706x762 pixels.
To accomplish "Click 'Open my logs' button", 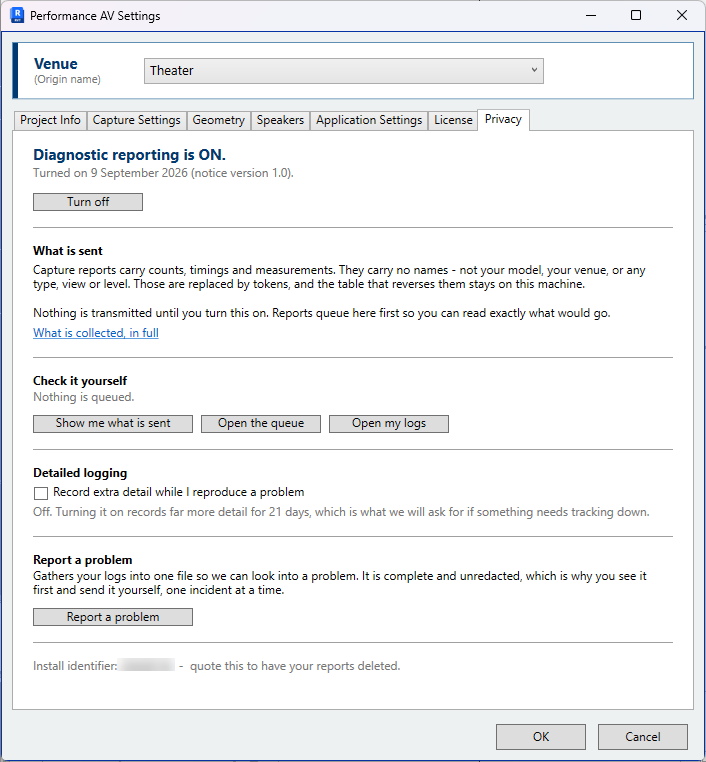I will click(389, 423).
